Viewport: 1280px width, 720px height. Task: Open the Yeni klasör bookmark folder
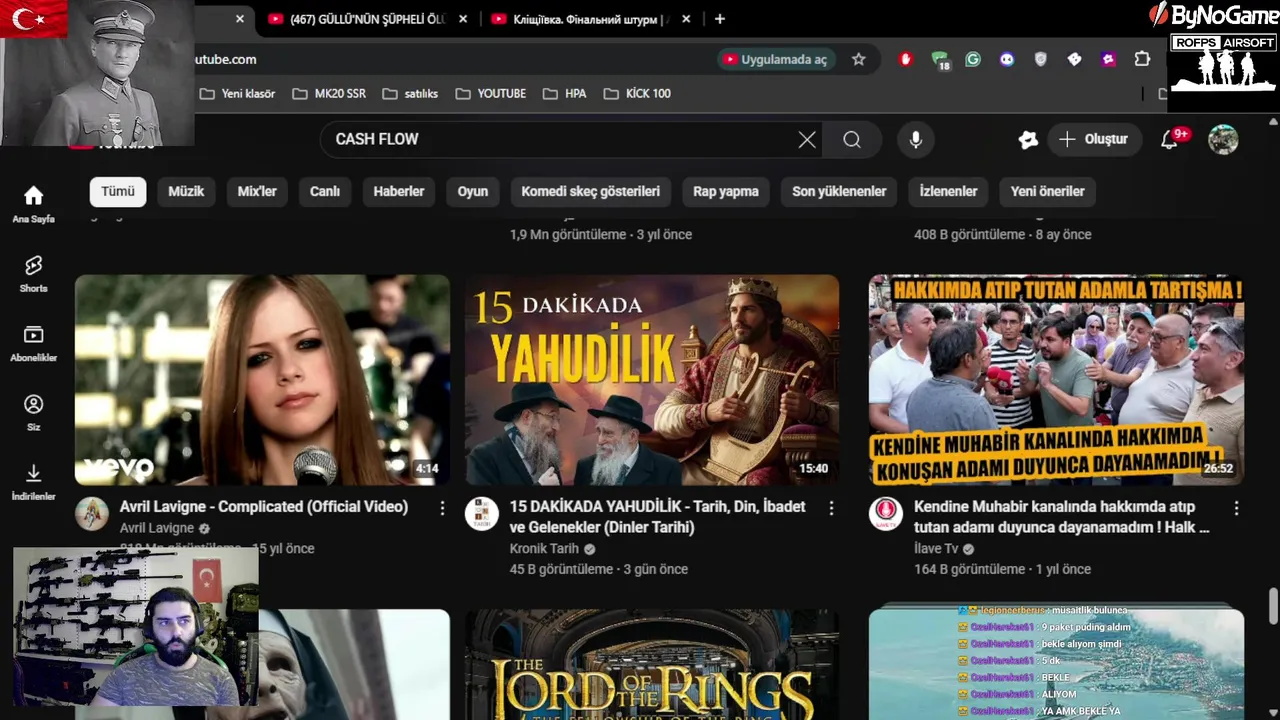(x=237, y=93)
